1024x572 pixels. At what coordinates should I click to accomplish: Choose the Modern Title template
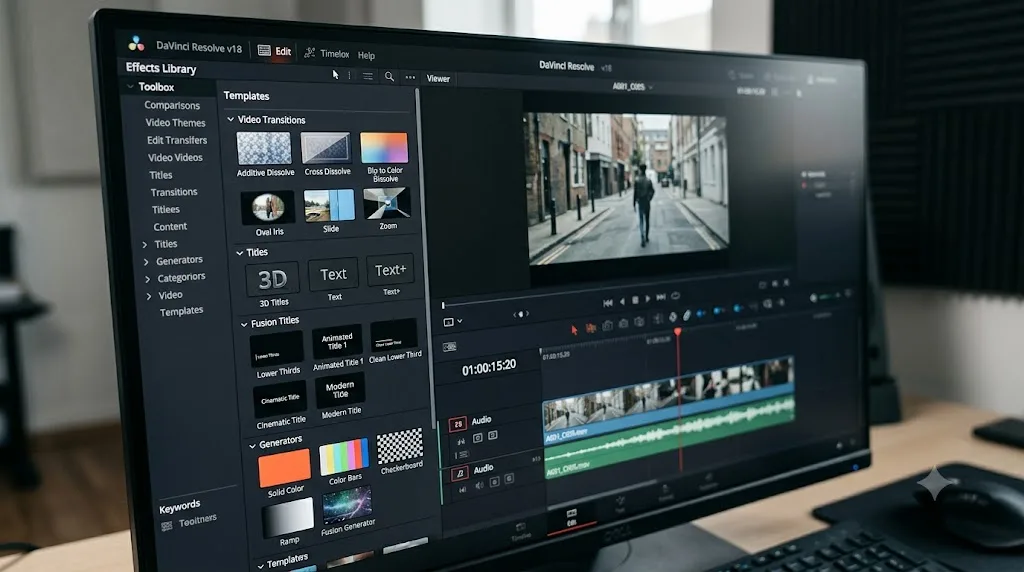click(x=340, y=390)
